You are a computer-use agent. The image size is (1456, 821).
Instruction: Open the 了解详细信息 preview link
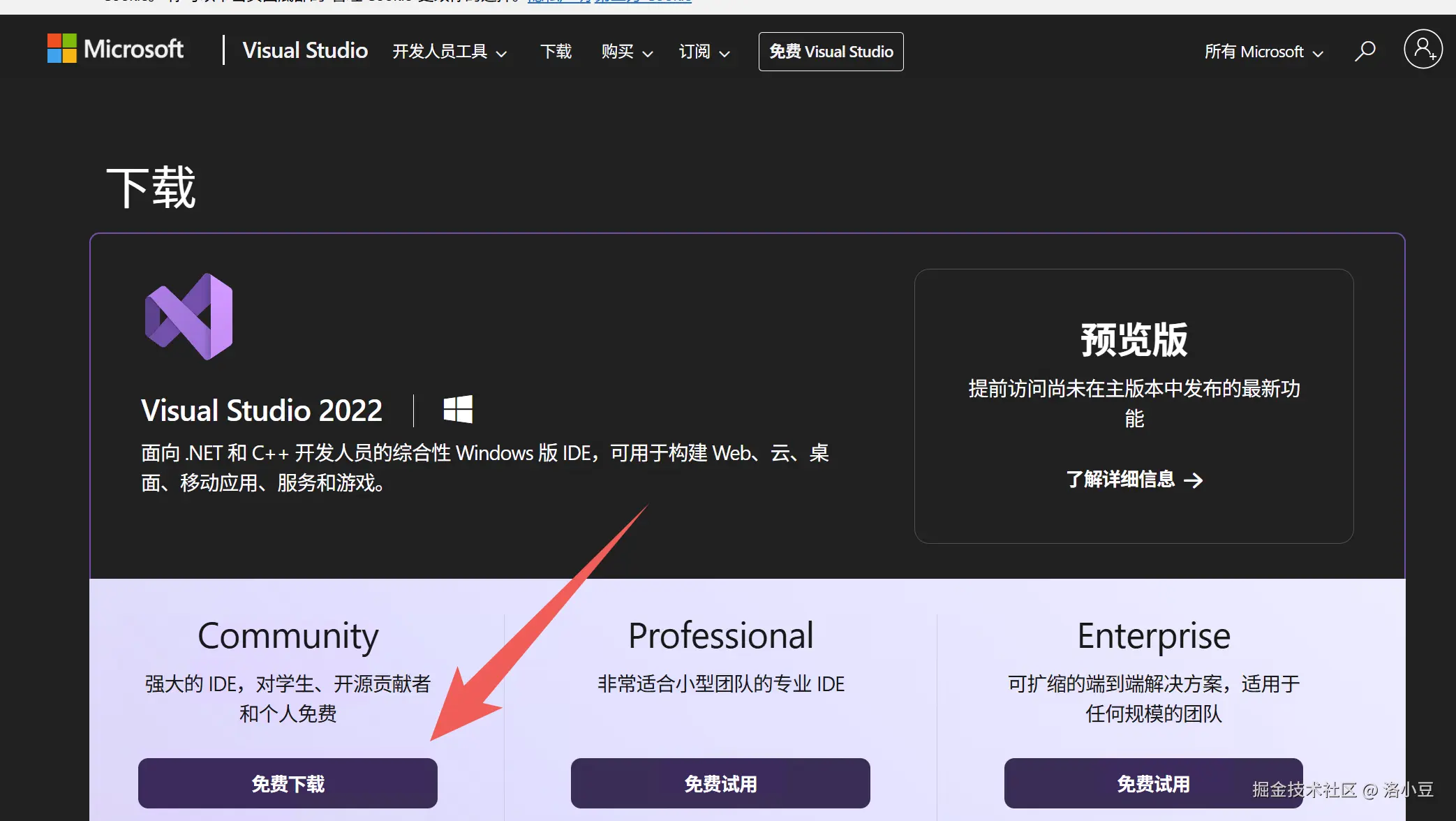point(1120,480)
